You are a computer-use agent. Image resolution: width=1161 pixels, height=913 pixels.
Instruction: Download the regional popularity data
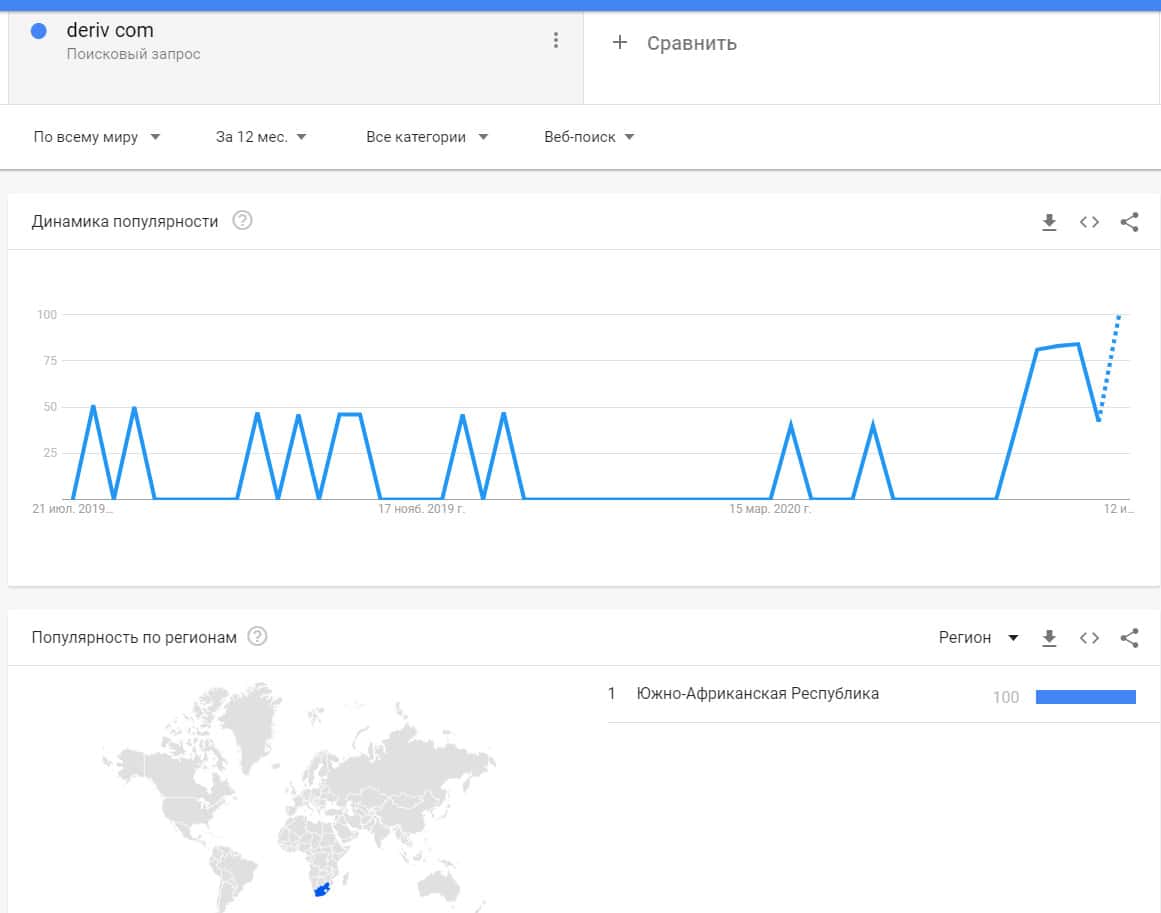point(1049,637)
